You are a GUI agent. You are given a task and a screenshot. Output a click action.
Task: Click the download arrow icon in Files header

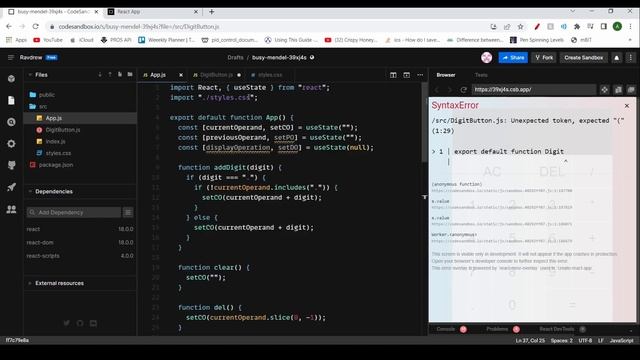(x=100, y=75)
